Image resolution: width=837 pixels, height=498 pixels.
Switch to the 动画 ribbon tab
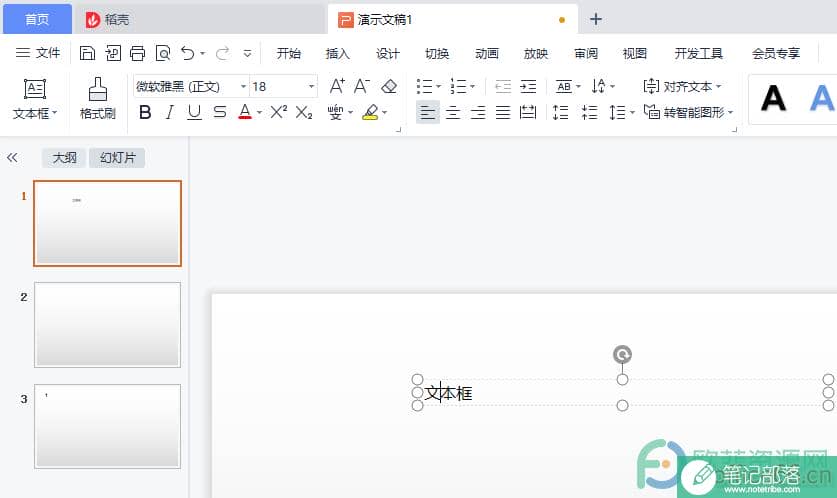tap(486, 53)
